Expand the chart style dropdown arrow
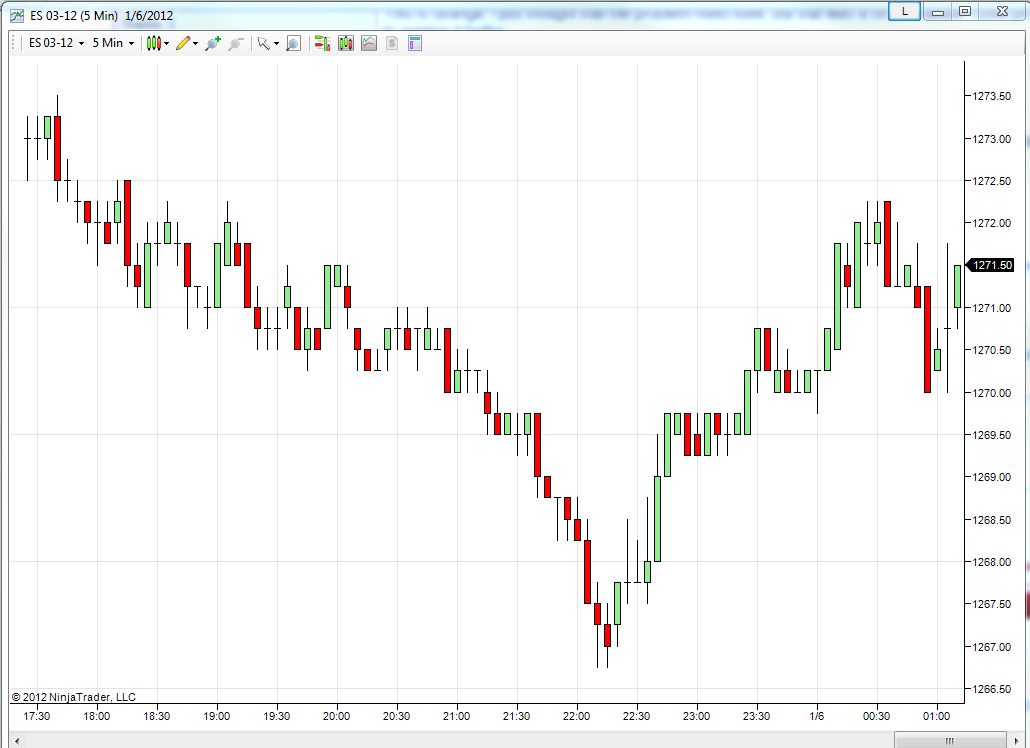This screenshot has height=748, width=1030. click(166, 44)
